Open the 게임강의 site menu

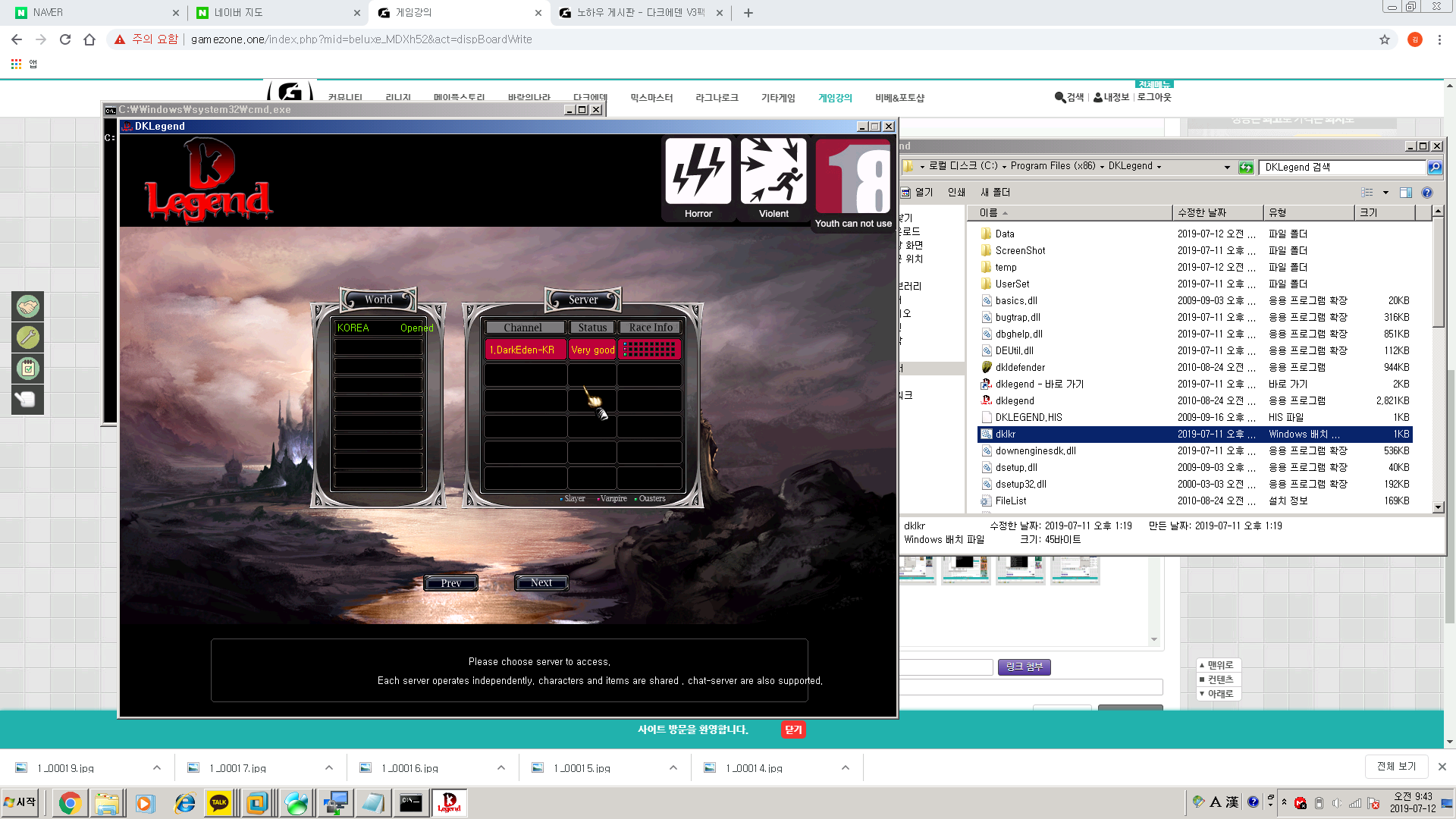click(x=835, y=98)
